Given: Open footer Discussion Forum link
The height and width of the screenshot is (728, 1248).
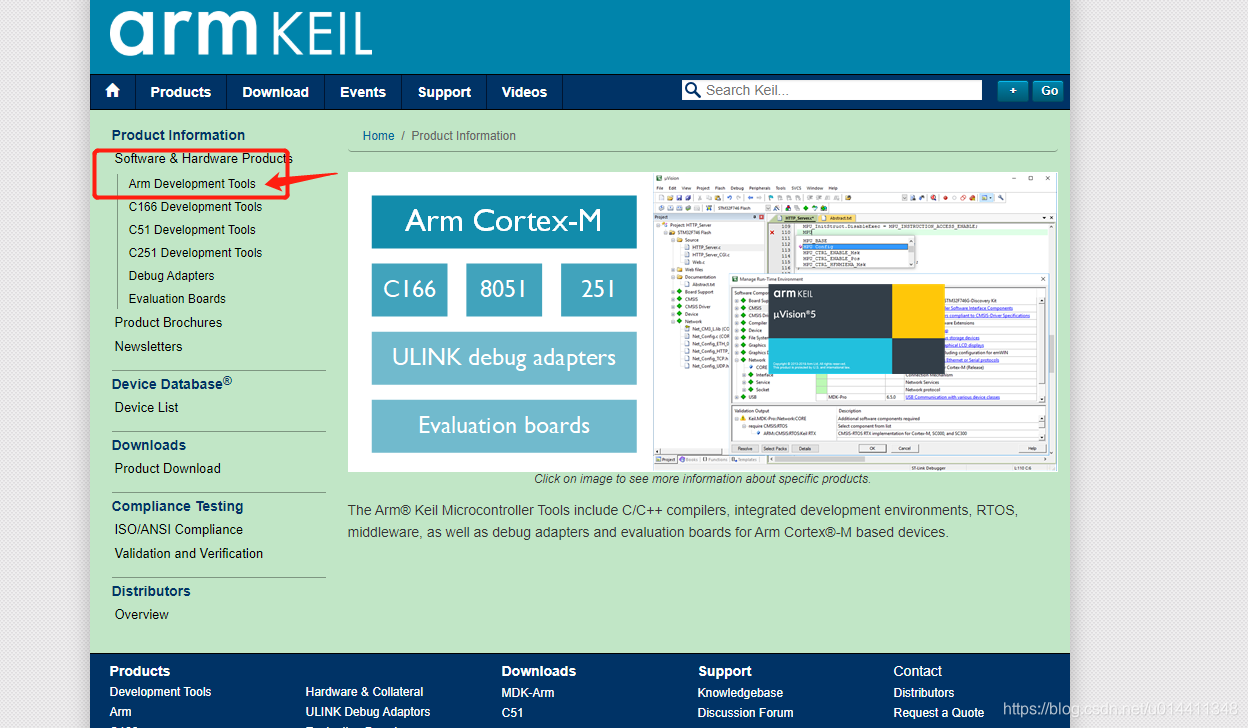Looking at the screenshot, I should coord(745,713).
